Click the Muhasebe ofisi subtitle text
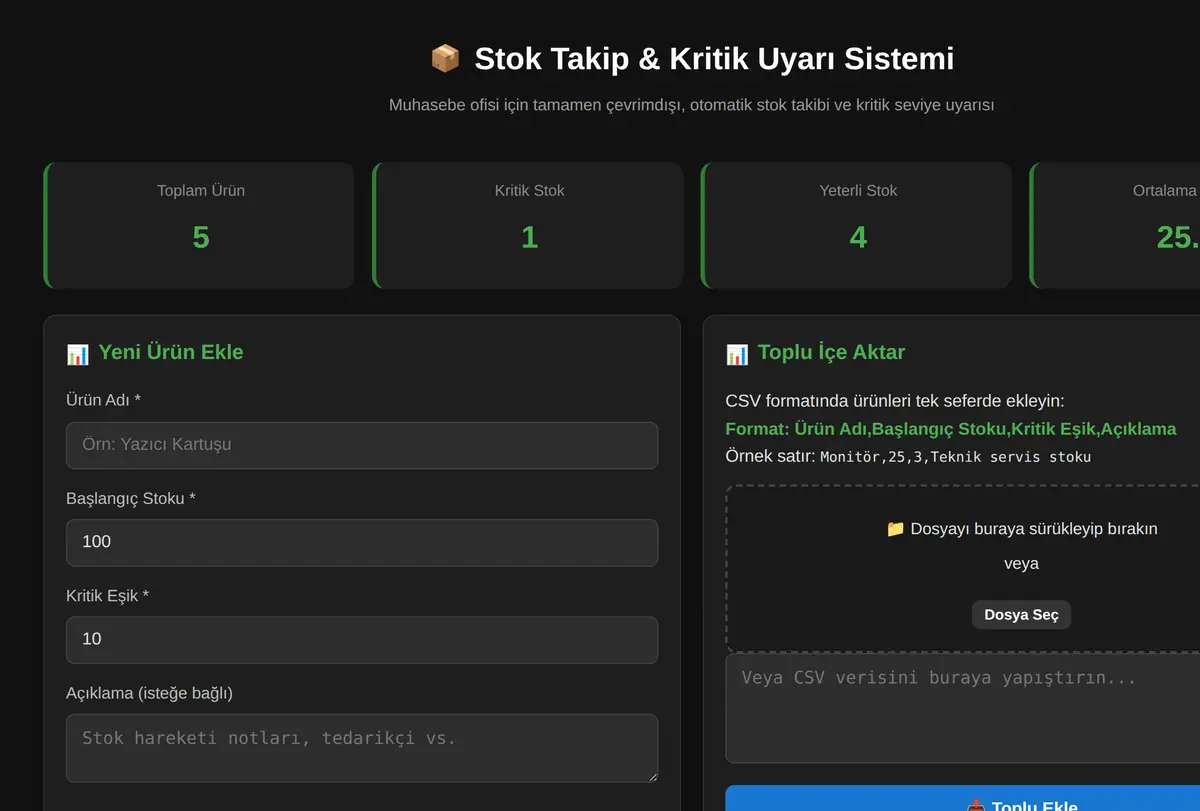 691,105
